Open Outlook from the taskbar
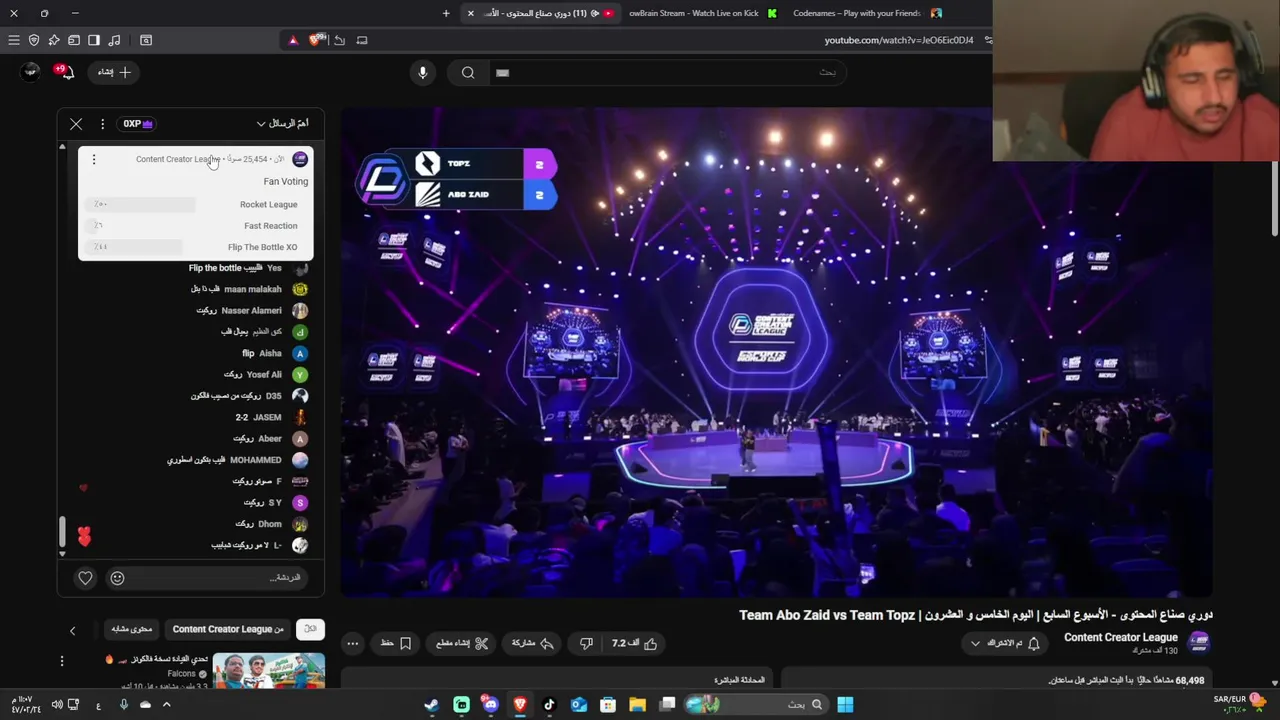The height and width of the screenshot is (720, 1280). coord(578,705)
